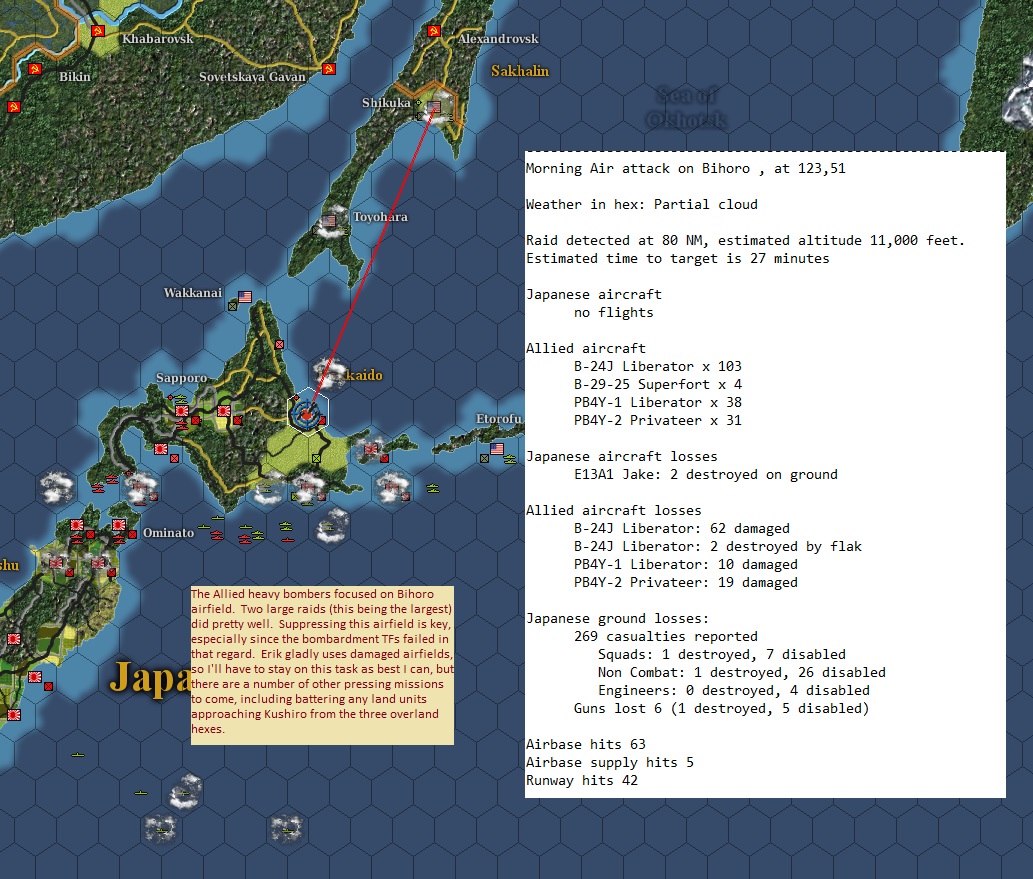Click the Soviet flag at Khabarovsk

point(98,31)
